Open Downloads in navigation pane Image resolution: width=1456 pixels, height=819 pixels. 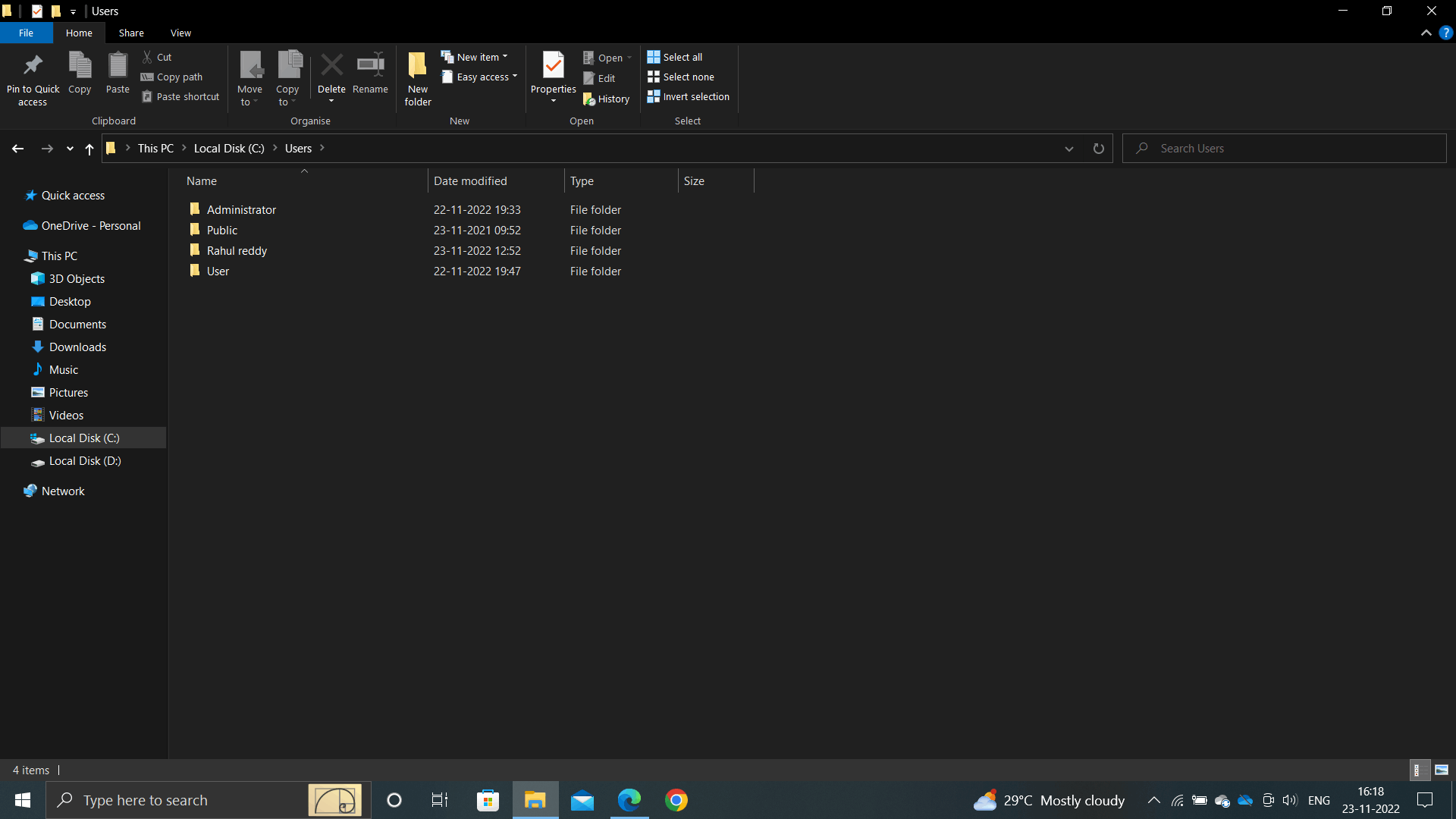[77, 347]
